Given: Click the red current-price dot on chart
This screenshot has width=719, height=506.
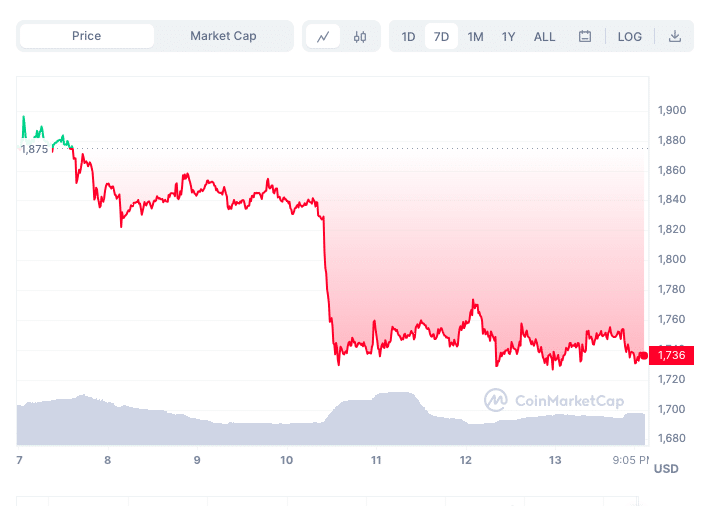Looking at the screenshot, I should [x=642, y=355].
